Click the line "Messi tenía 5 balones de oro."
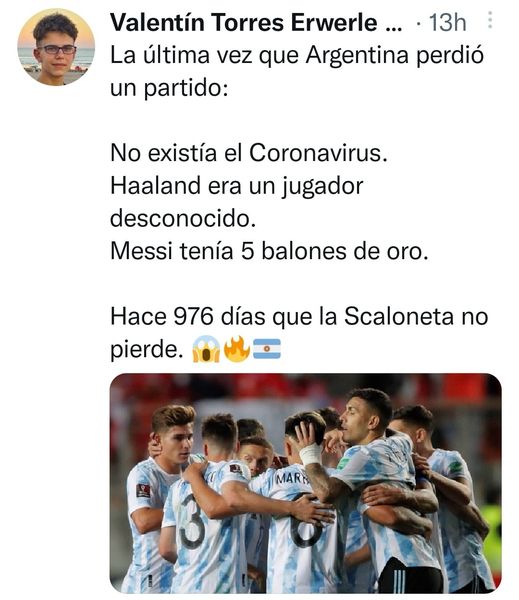The height and width of the screenshot is (600, 519). (x=269, y=251)
